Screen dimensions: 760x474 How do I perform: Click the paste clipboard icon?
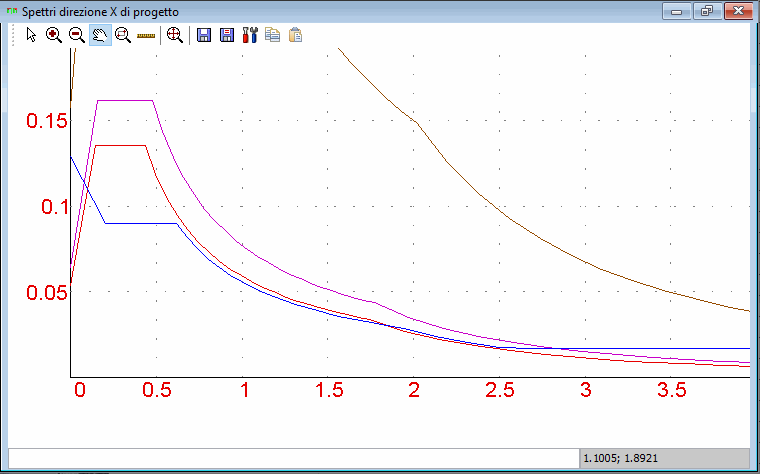tap(295, 35)
